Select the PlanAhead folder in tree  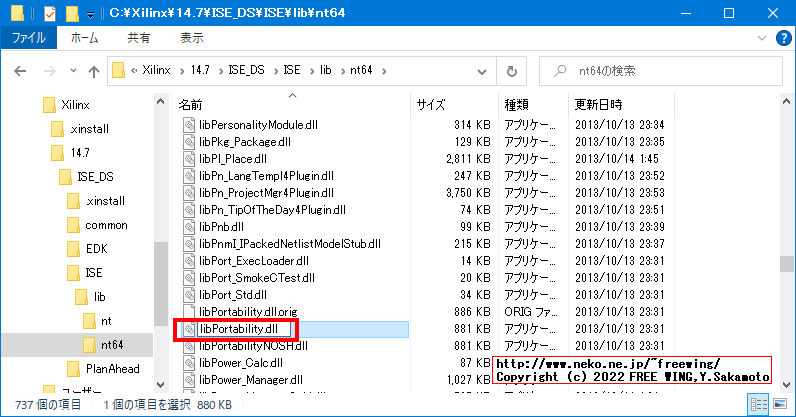(x=112, y=369)
